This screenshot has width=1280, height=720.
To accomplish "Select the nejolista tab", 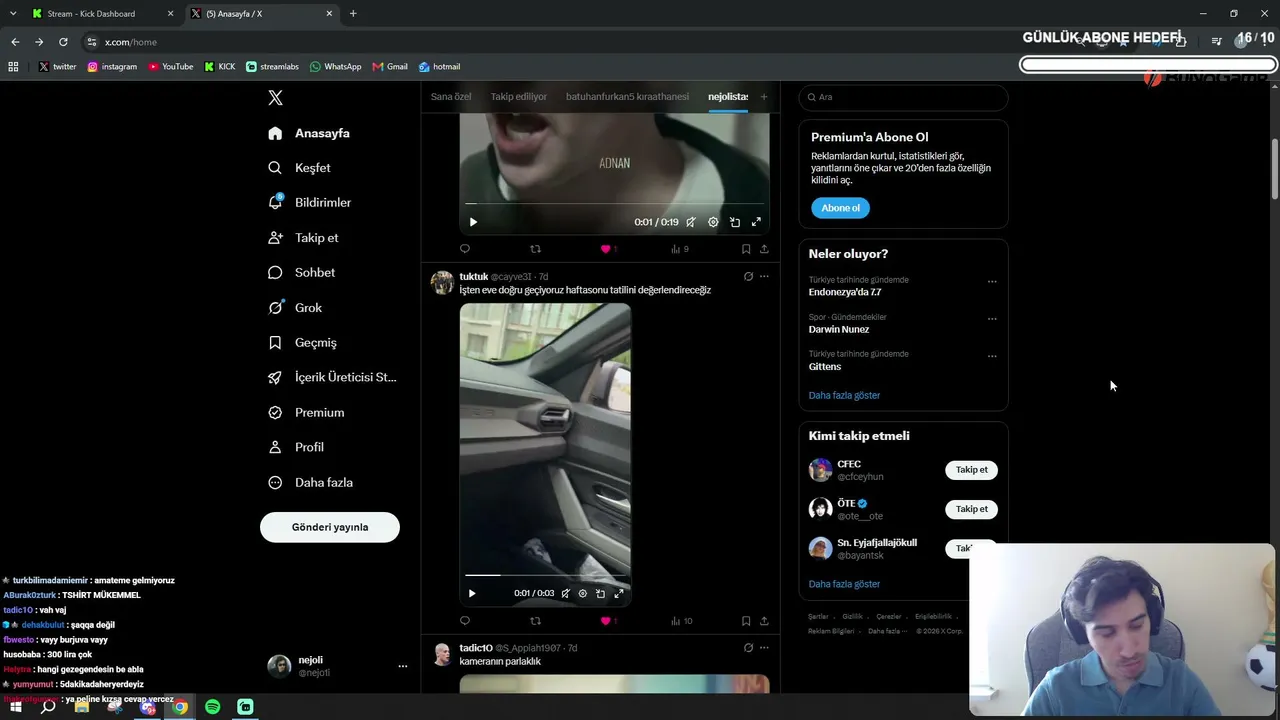I will pyautogui.click(x=728, y=97).
